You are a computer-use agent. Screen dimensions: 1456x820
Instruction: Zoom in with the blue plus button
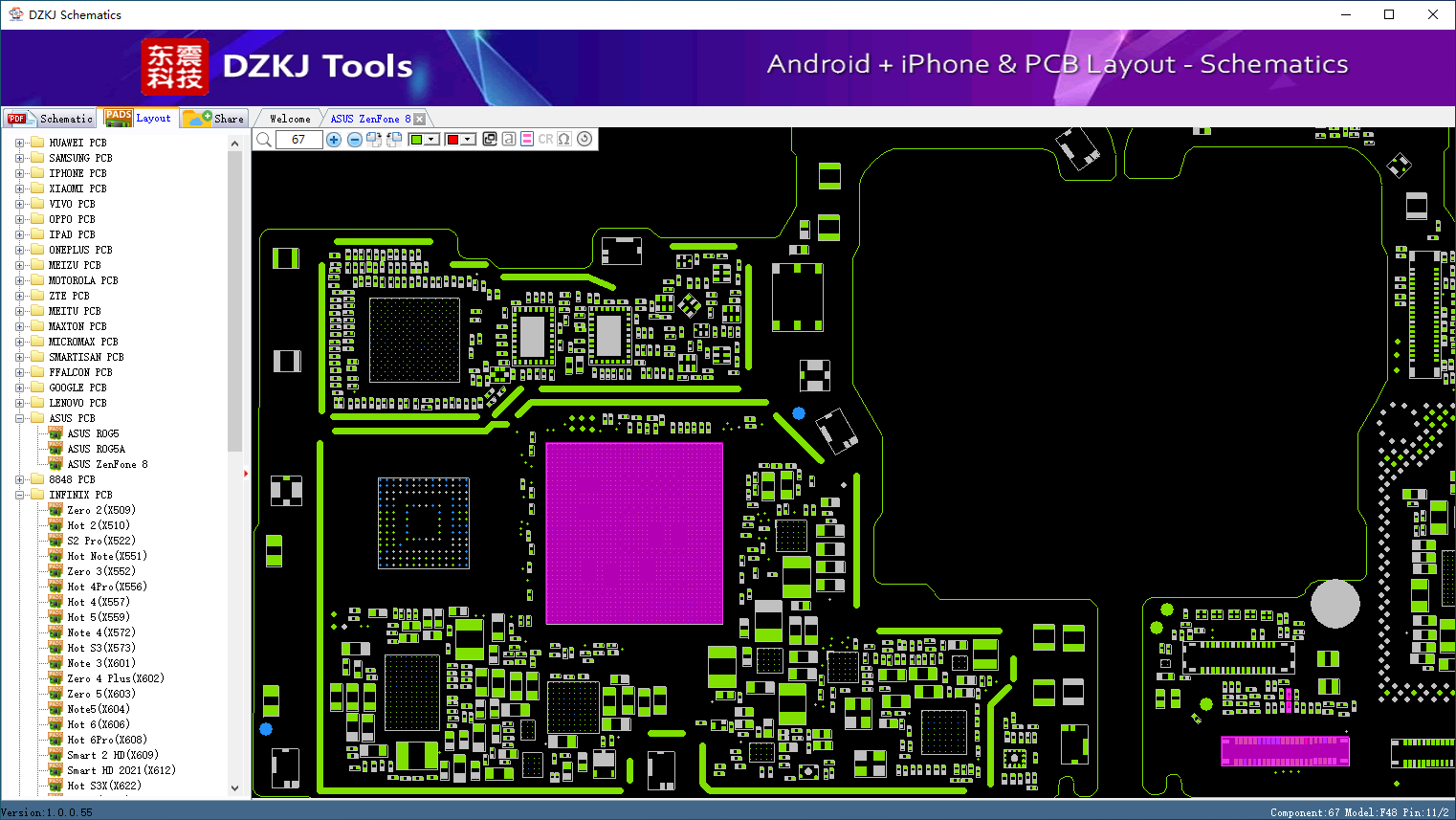coord(334,140)
